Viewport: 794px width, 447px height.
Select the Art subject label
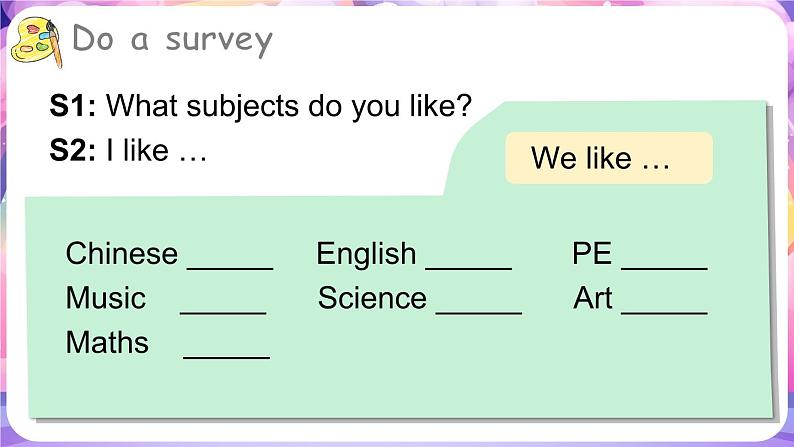click(x=593, y=298)
